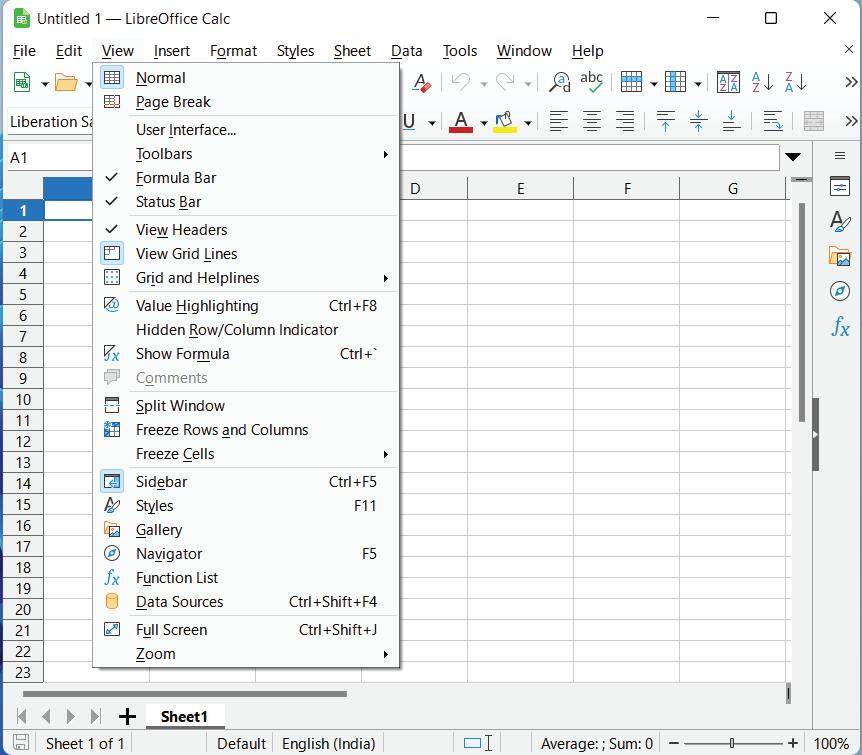Click the New spreadsheet icon
This screenshot has width=862, height=755.
coord(22,83)
